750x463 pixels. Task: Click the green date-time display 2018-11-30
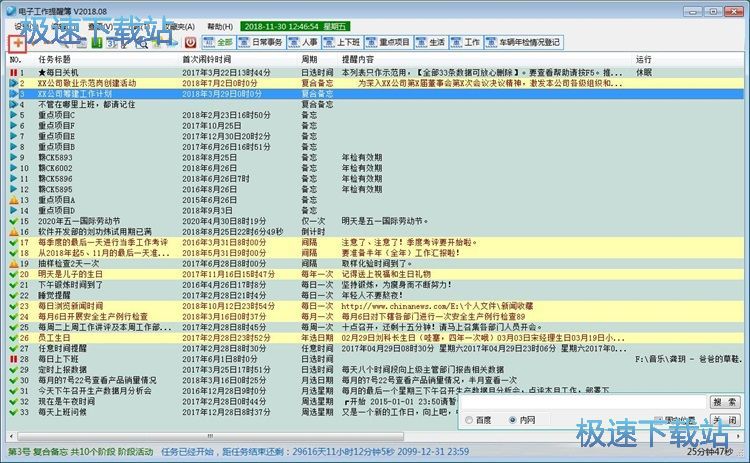tap(296, 27)
